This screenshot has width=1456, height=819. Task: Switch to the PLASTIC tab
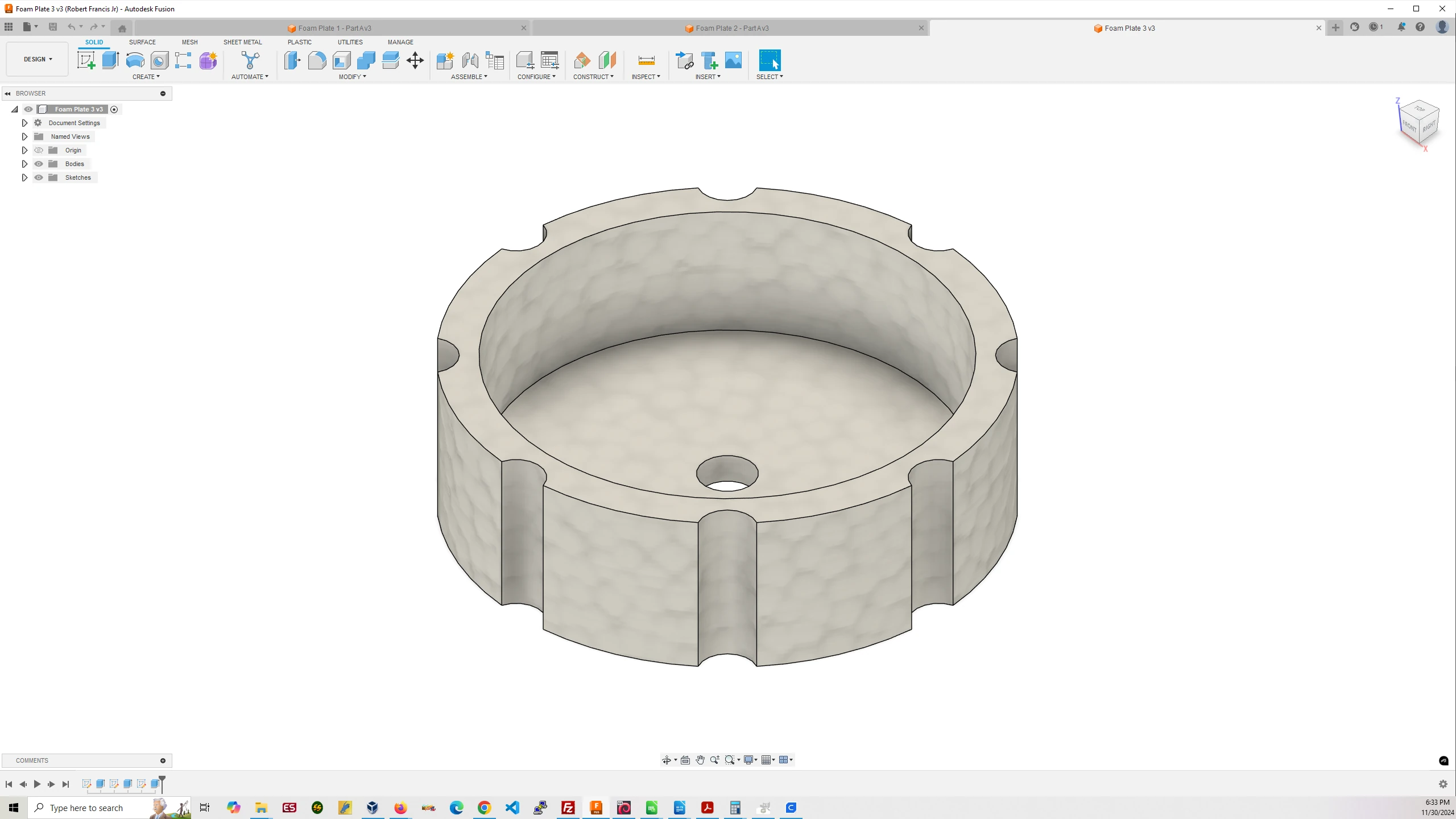click(300, 42)
